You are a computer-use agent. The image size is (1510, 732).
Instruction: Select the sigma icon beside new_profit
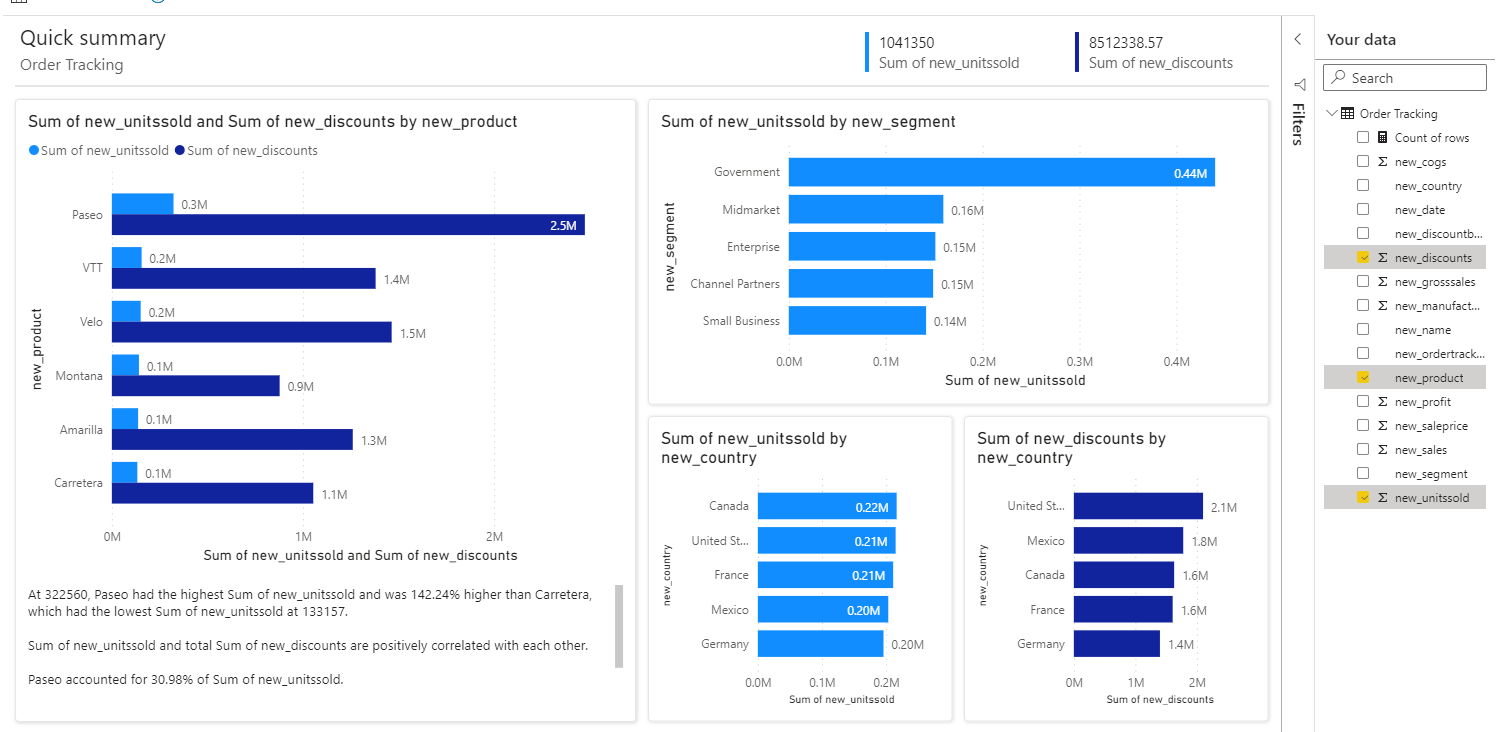pos(1382,401)
